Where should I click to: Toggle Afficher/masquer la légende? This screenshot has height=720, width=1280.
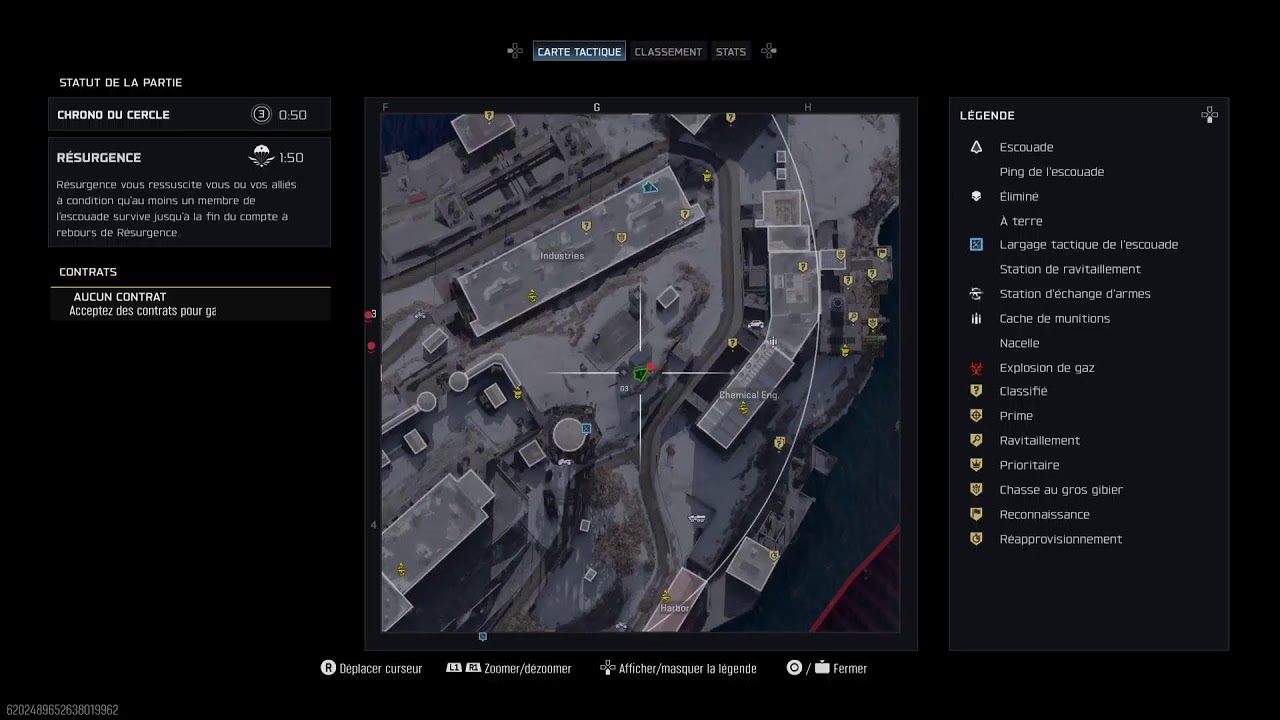click(678, 668)
